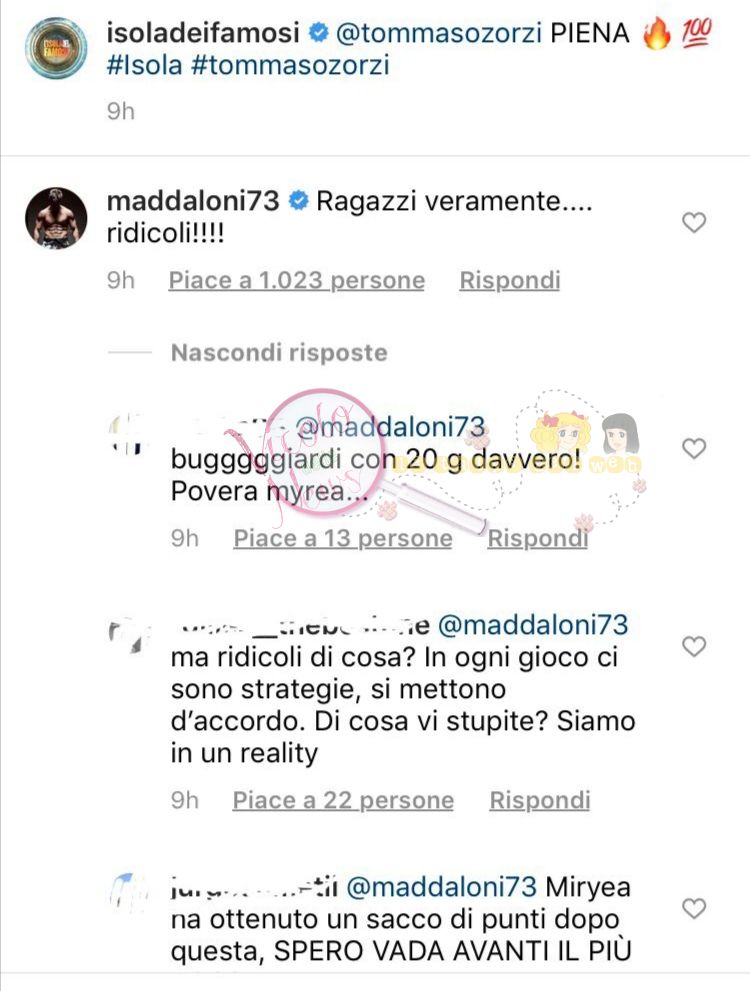Like maddaloni73's "ridicoli" comment
Screen dimensions: 750x991
pyautogui.click(x=694, y=222)
